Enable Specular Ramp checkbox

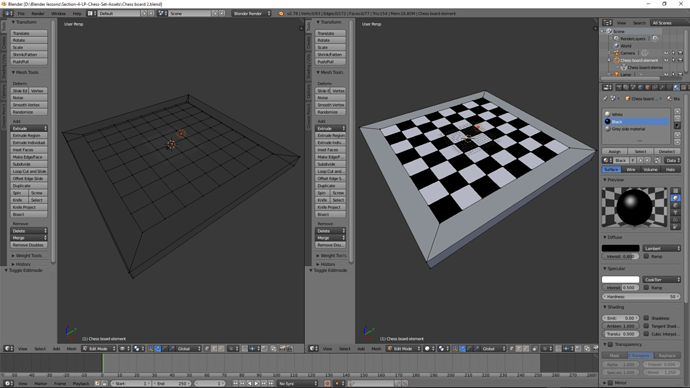coord(646,287)
